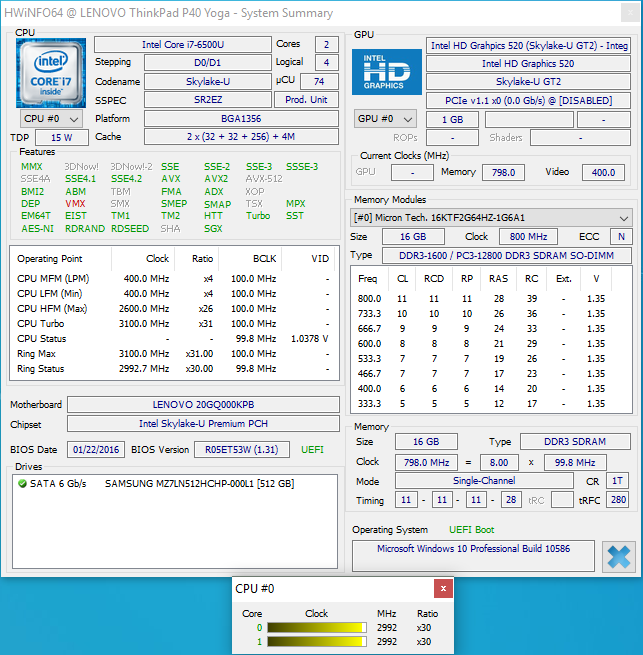Click the CL timing column header
The image size is (643, 655).
click(403, 279)
